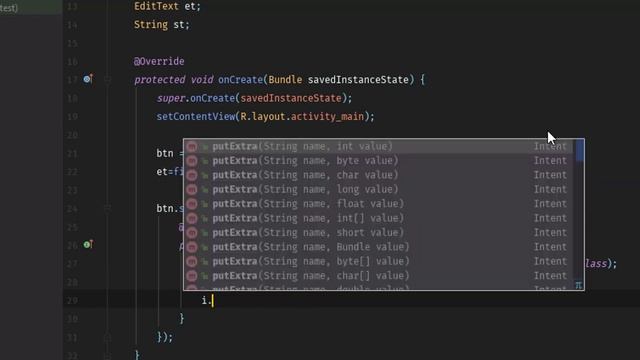Select putExtra(String name, float value) suggestion
Viewport: 640px width, 360px height.
click(378, 204)
